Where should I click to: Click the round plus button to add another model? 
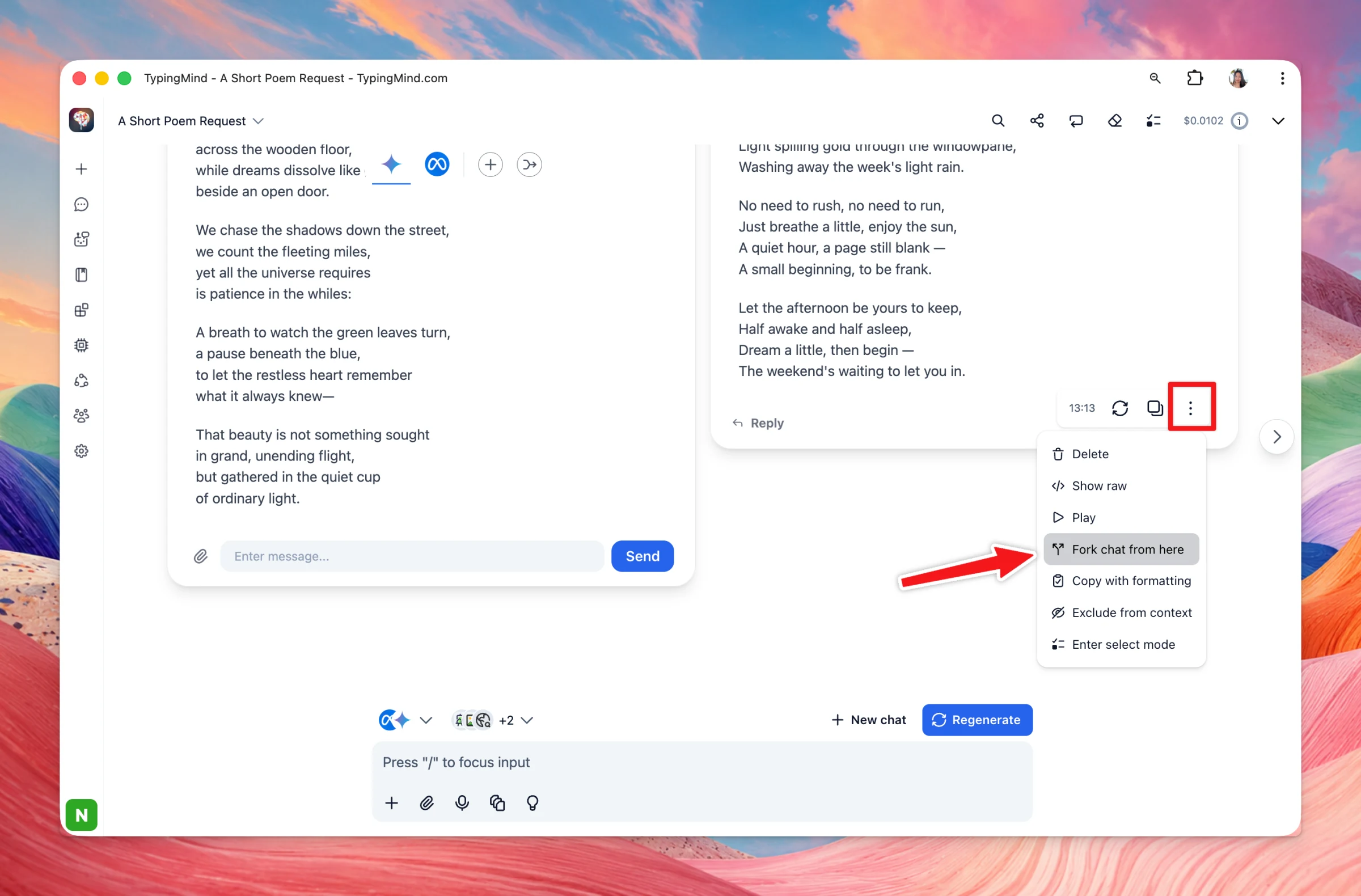point(490,164)
